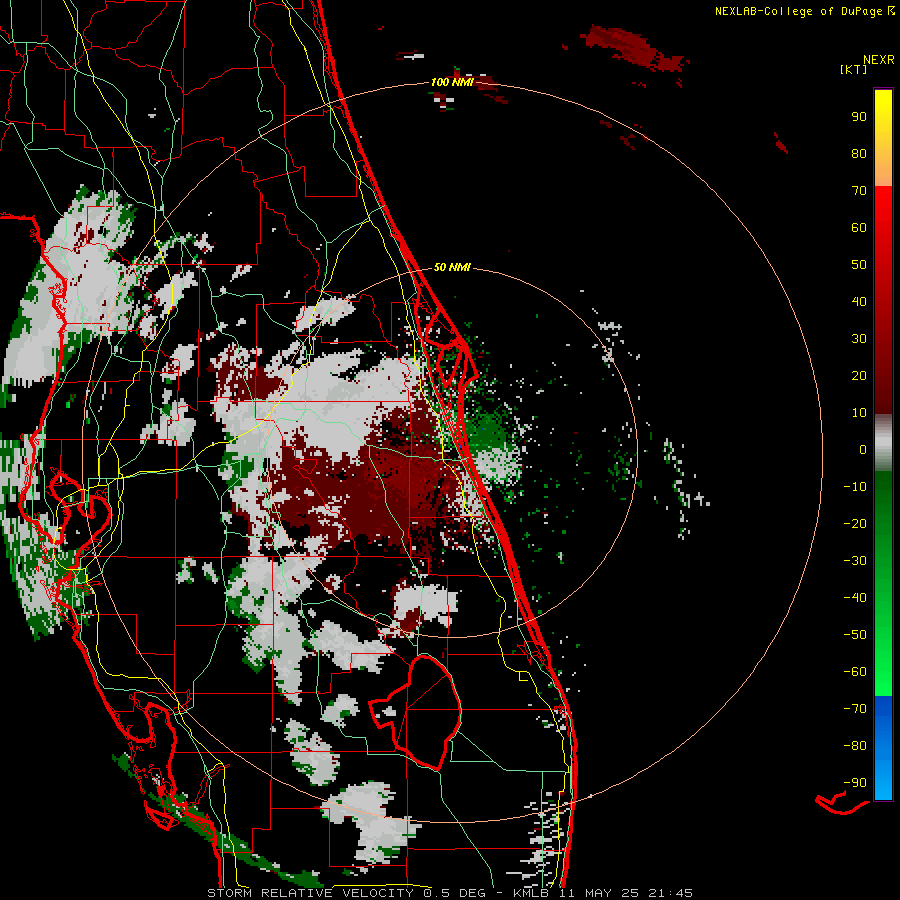Click the 90 value on velocity scale

[859, 117]
